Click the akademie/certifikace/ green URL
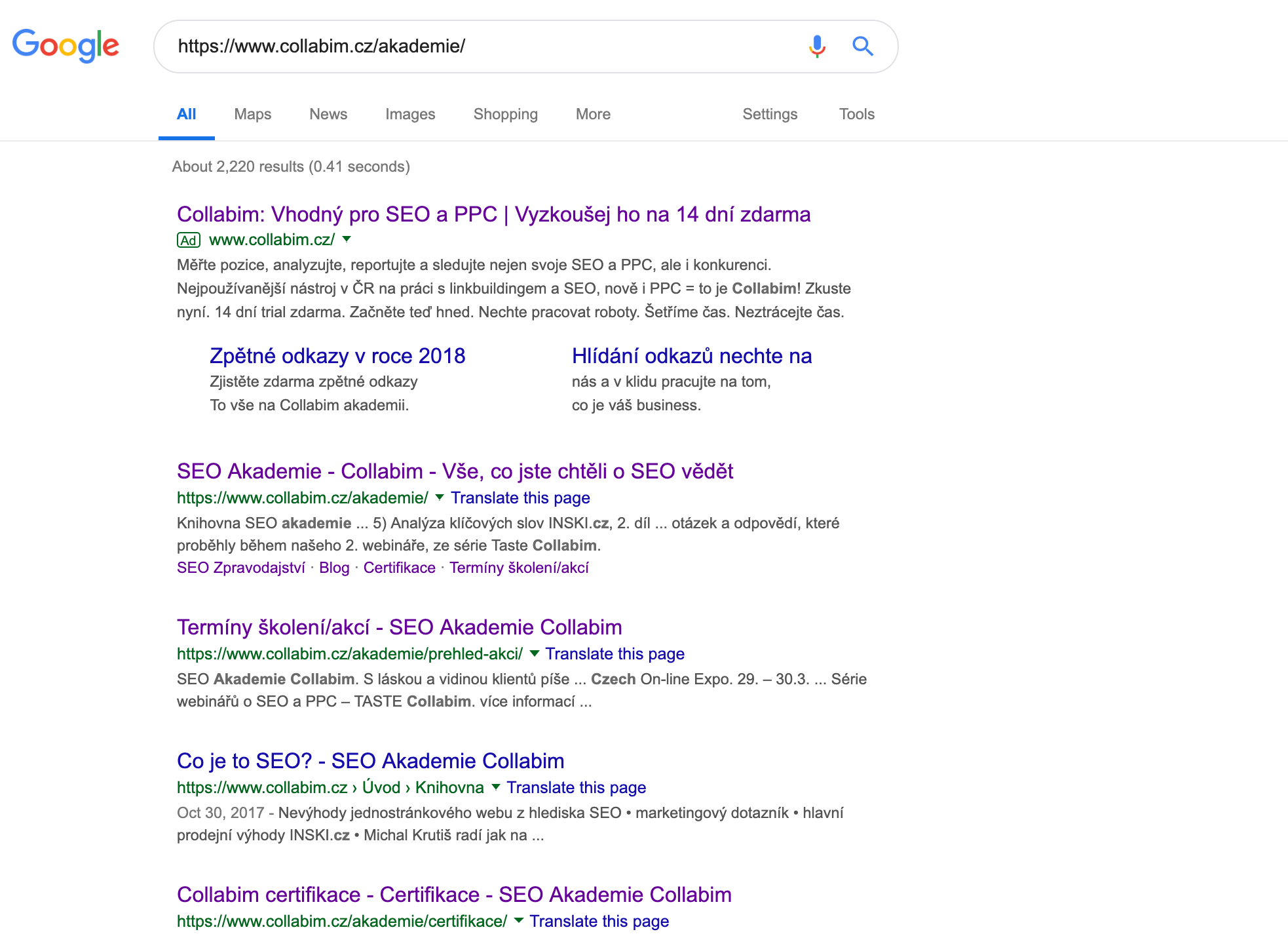 [342, 922]
